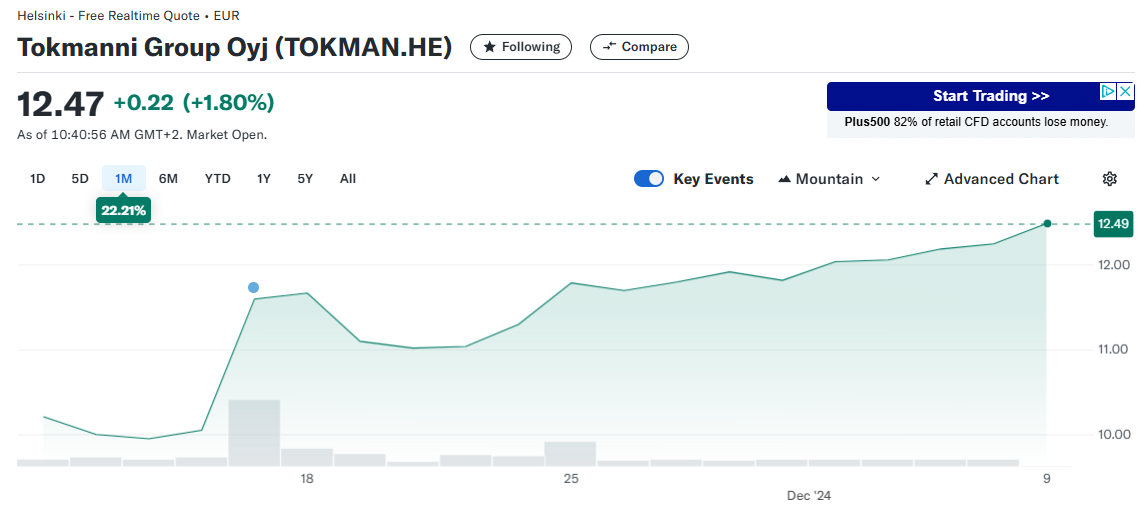
Task: Open the Advanced Chart view
Action: coord(991,179)
